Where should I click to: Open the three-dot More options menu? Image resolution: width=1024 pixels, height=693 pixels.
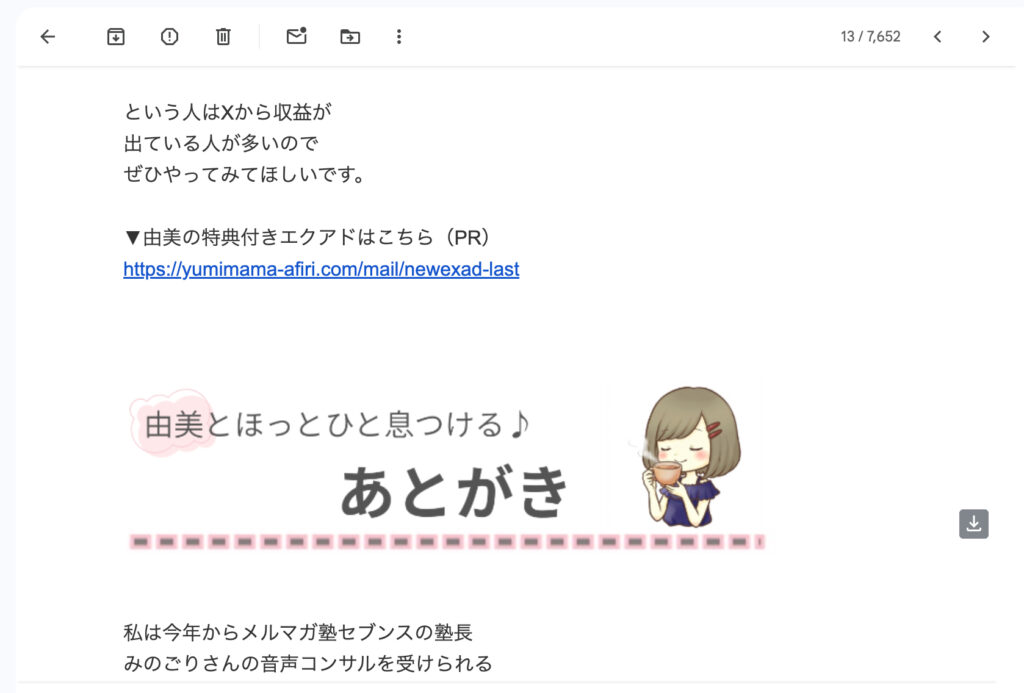click(x=399, y=37)
